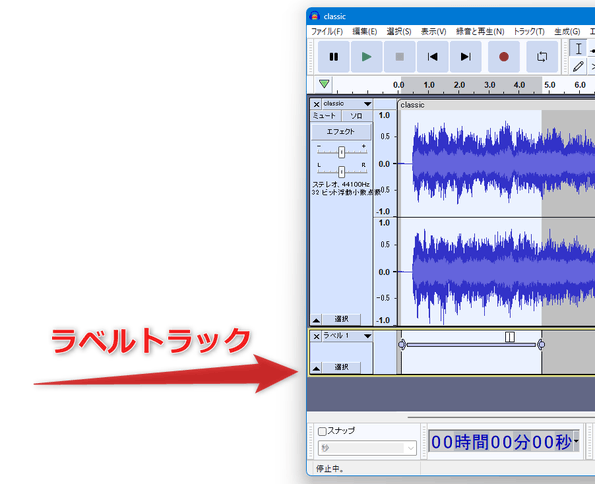Click the 停止中。 status bar text

click(330, 469)
